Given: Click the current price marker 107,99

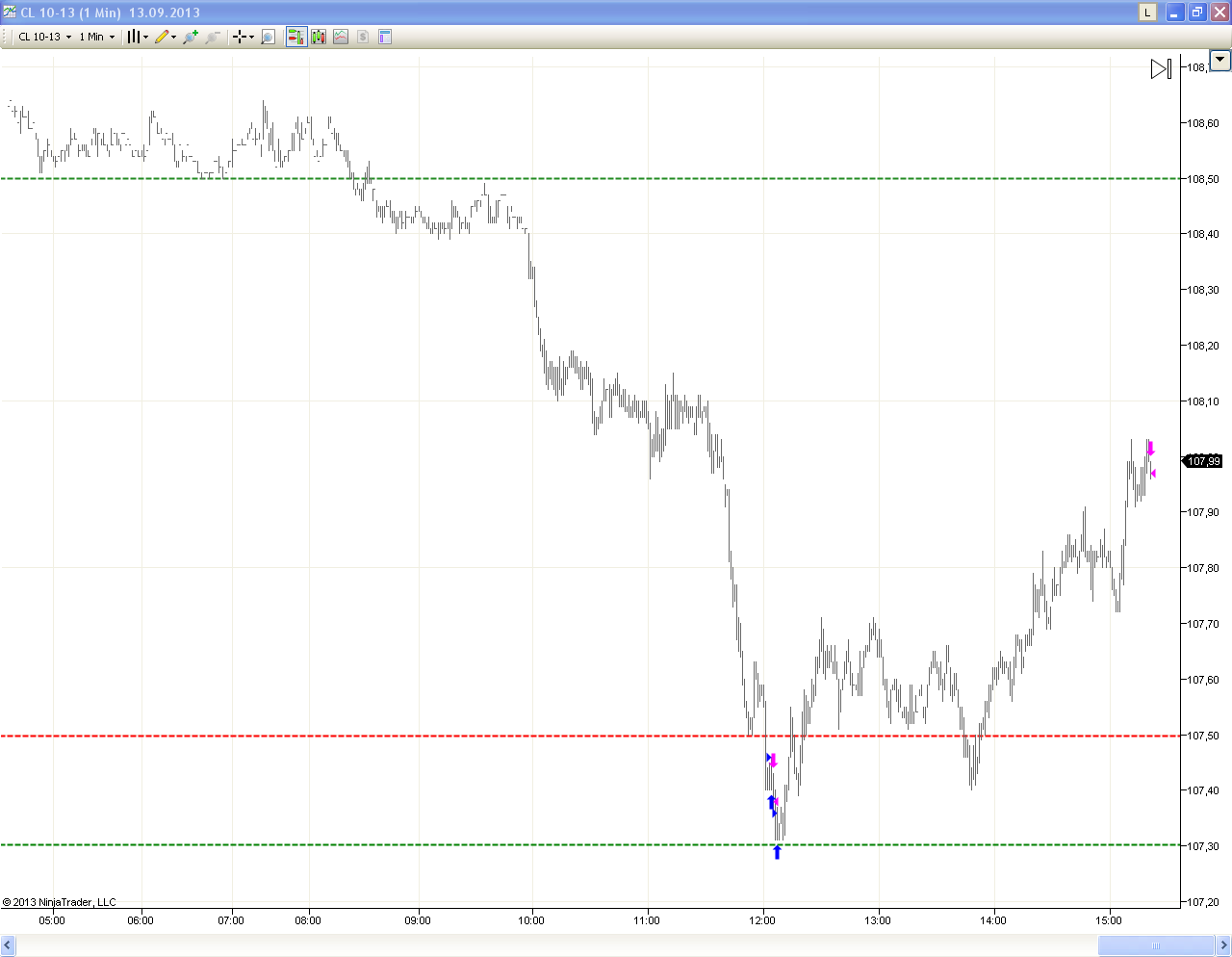Looking at the screenshot, I should pos(1203,461).
